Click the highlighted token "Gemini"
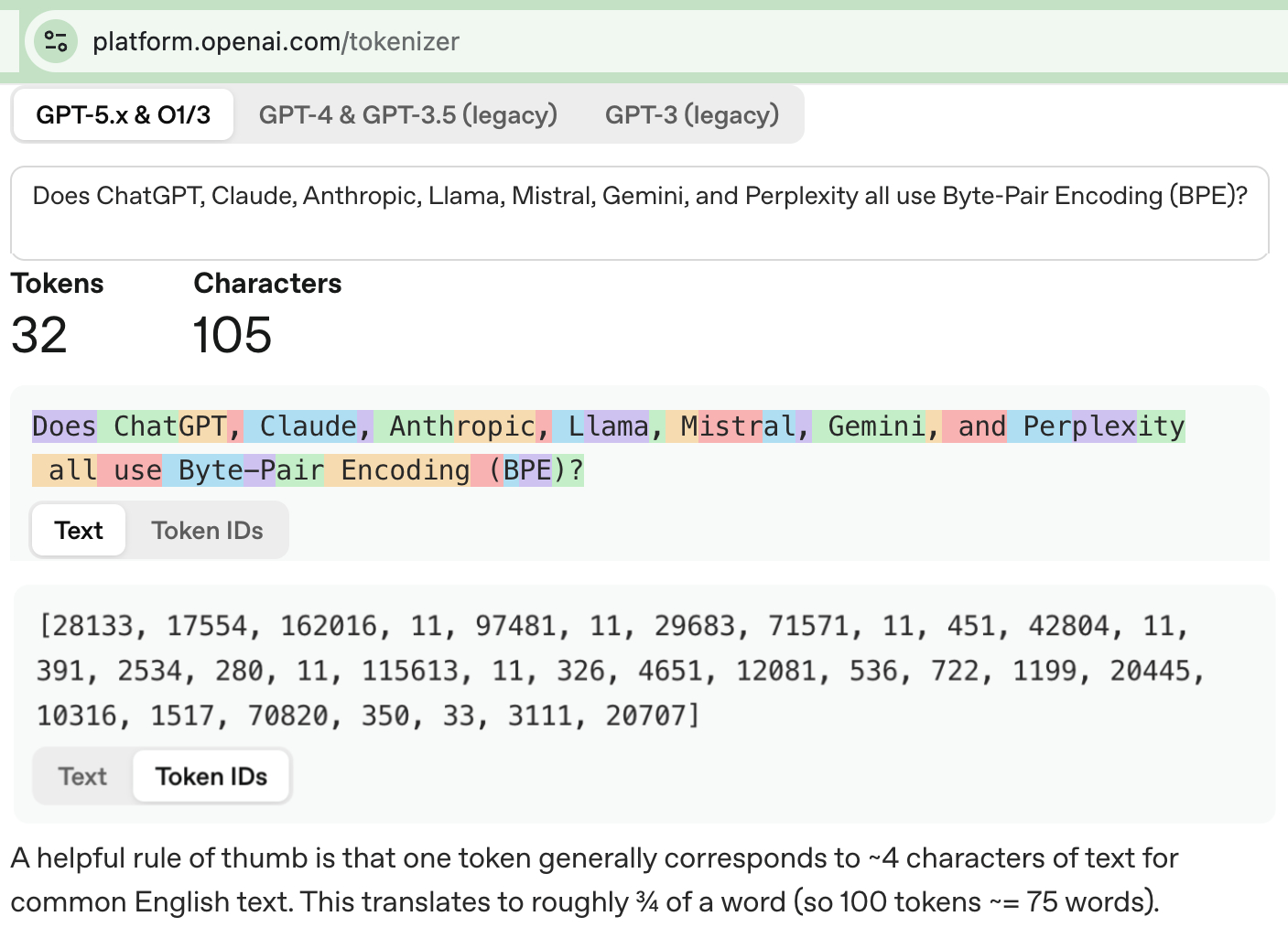Image resolution: width=1288 pixels, height=938 pixels. coord(869,426)
